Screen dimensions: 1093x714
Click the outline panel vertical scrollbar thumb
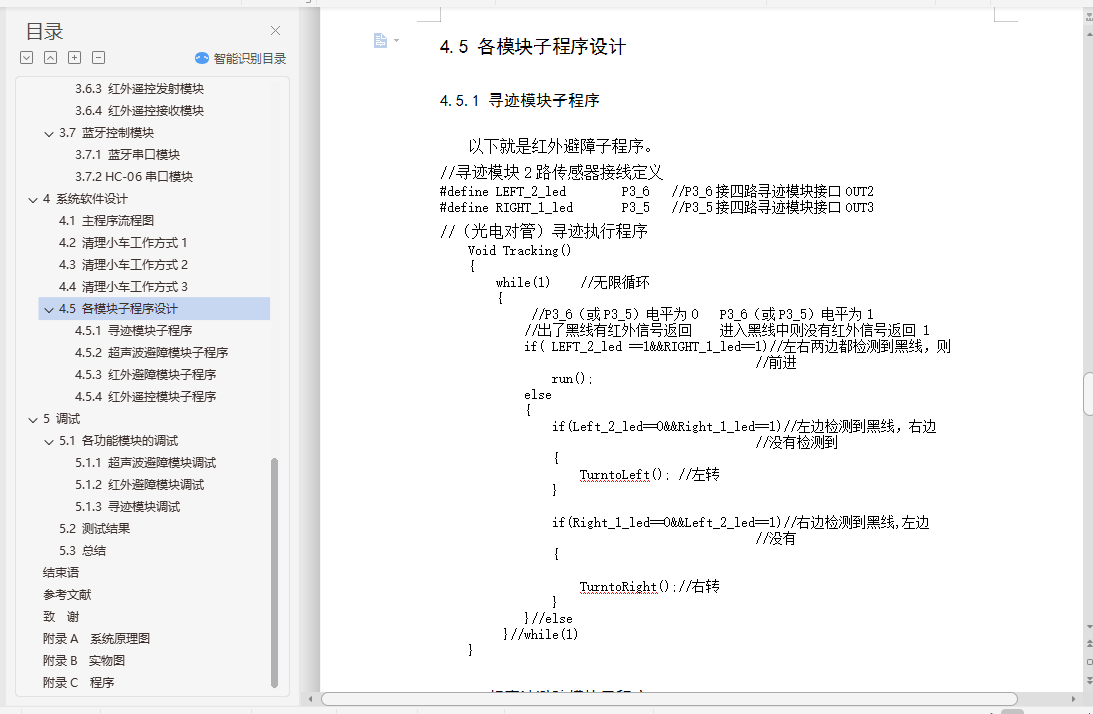274,572
